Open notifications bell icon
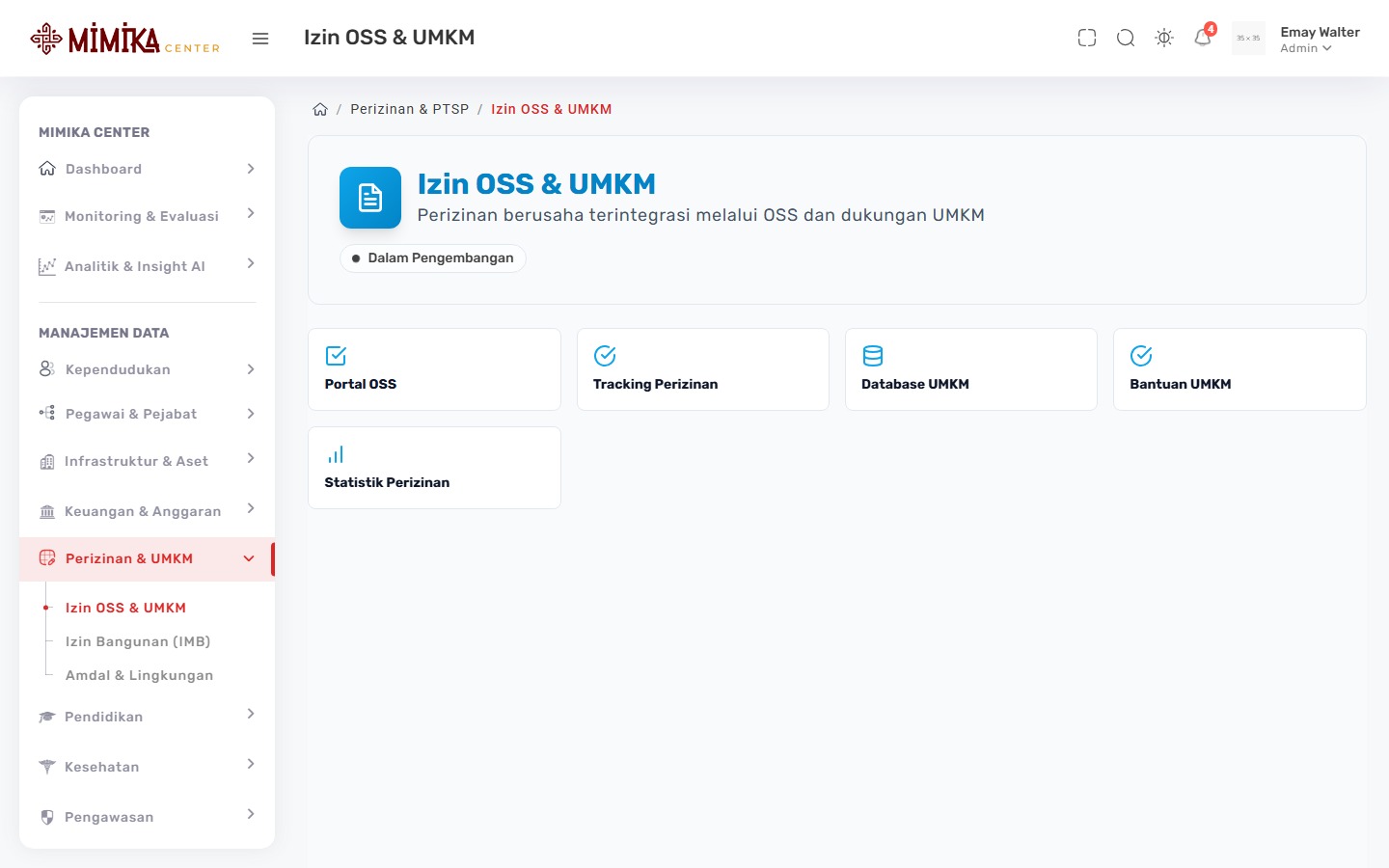 [x=1203, y=38]
